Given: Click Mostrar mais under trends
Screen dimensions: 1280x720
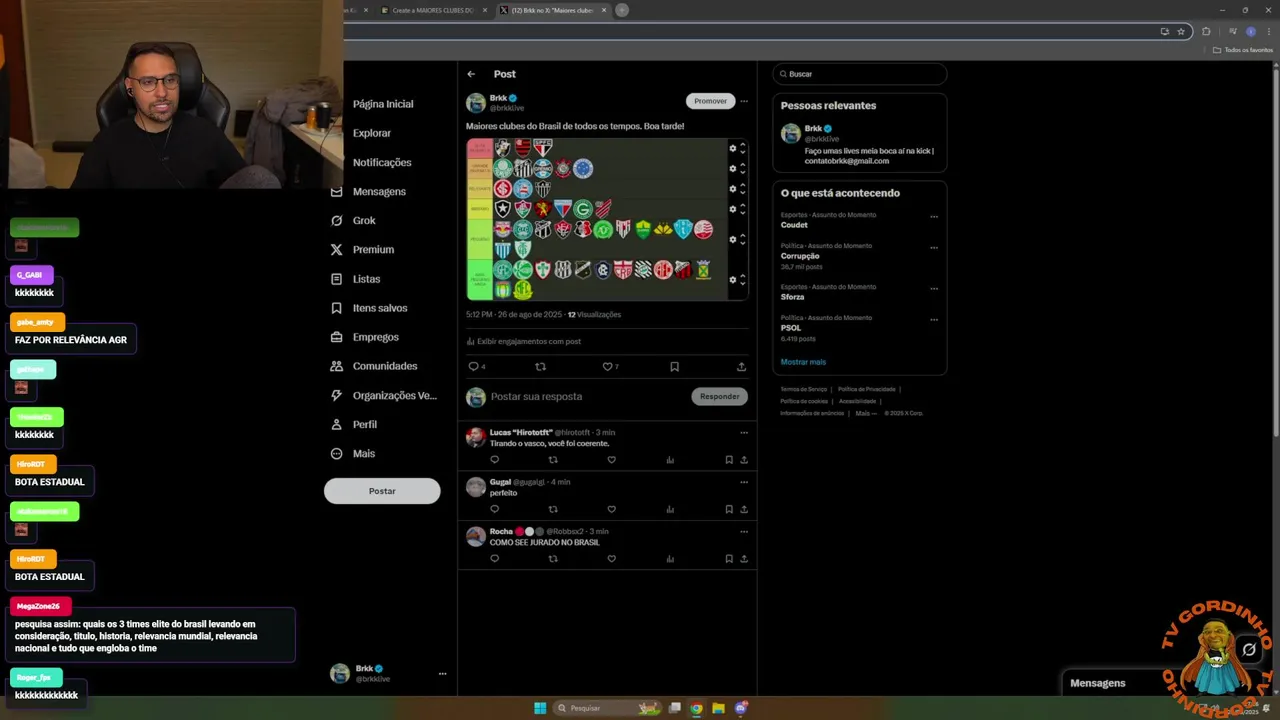Looking at the screenshot, I should (x=803, y=362).
